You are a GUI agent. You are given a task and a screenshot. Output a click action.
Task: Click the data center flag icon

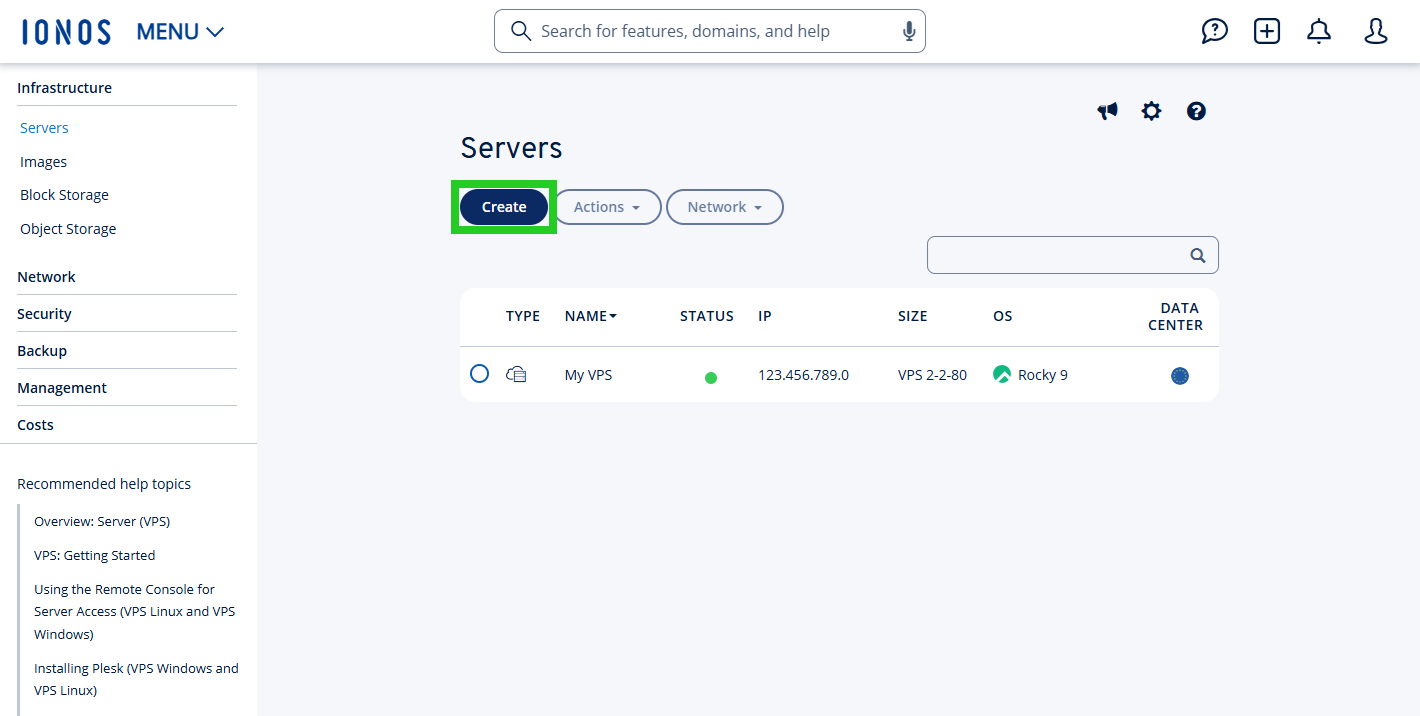click(x=1180, y=376)
